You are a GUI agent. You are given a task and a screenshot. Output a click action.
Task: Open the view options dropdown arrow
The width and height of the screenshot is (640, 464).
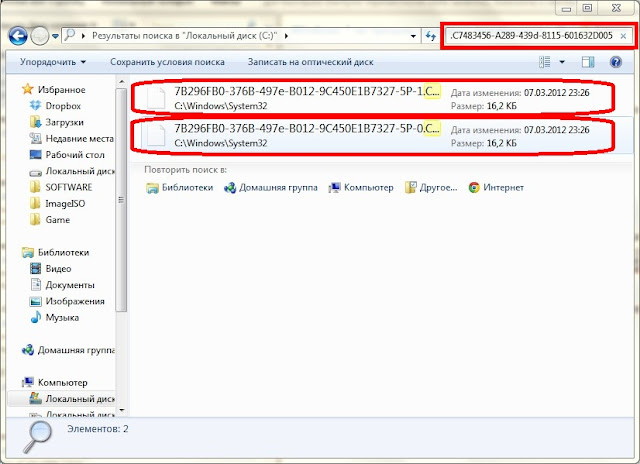pos(562,62)
